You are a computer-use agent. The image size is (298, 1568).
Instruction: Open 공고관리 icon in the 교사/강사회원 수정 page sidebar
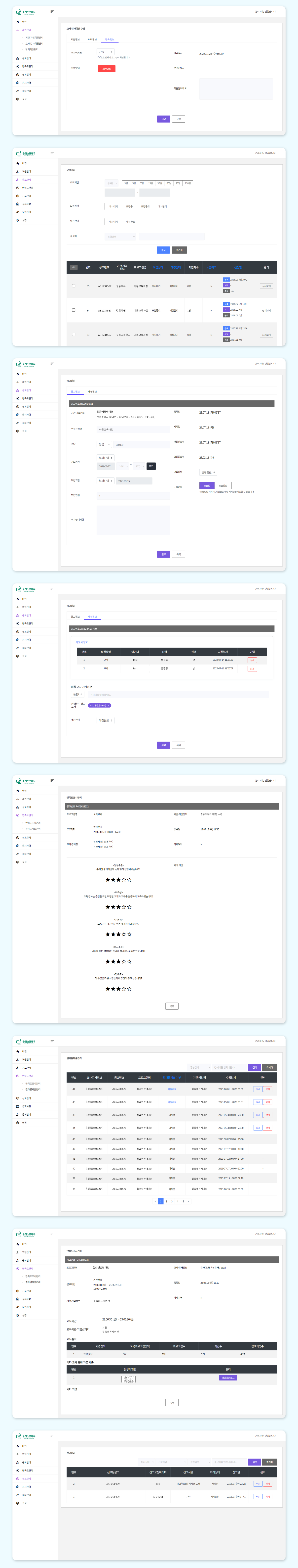(18, 58)
